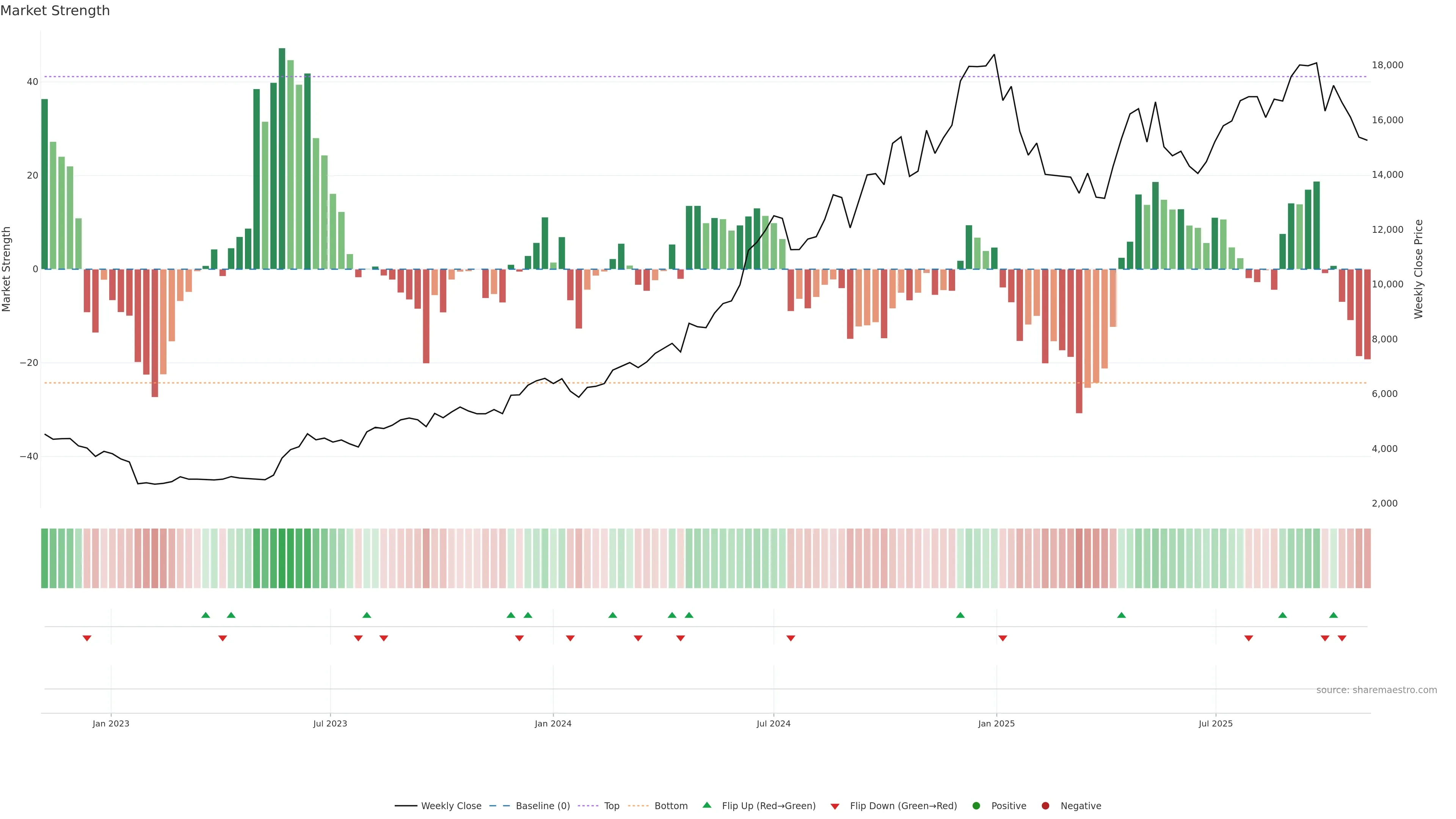Image resolution: width=1456 pixels, height=819 pixels.
Task: Click the green Flip Up legend triangle
Action: point(706,805)
